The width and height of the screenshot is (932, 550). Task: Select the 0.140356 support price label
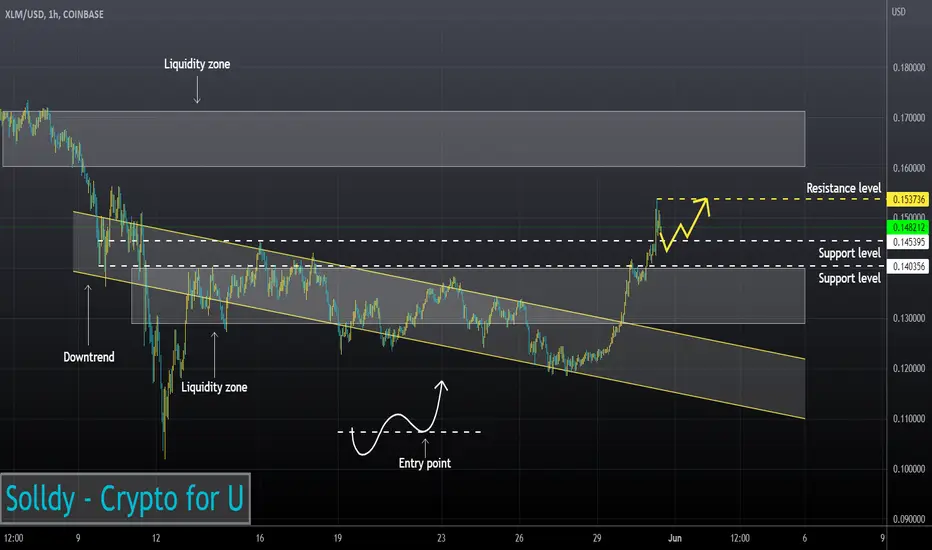(x=908, y=266)
